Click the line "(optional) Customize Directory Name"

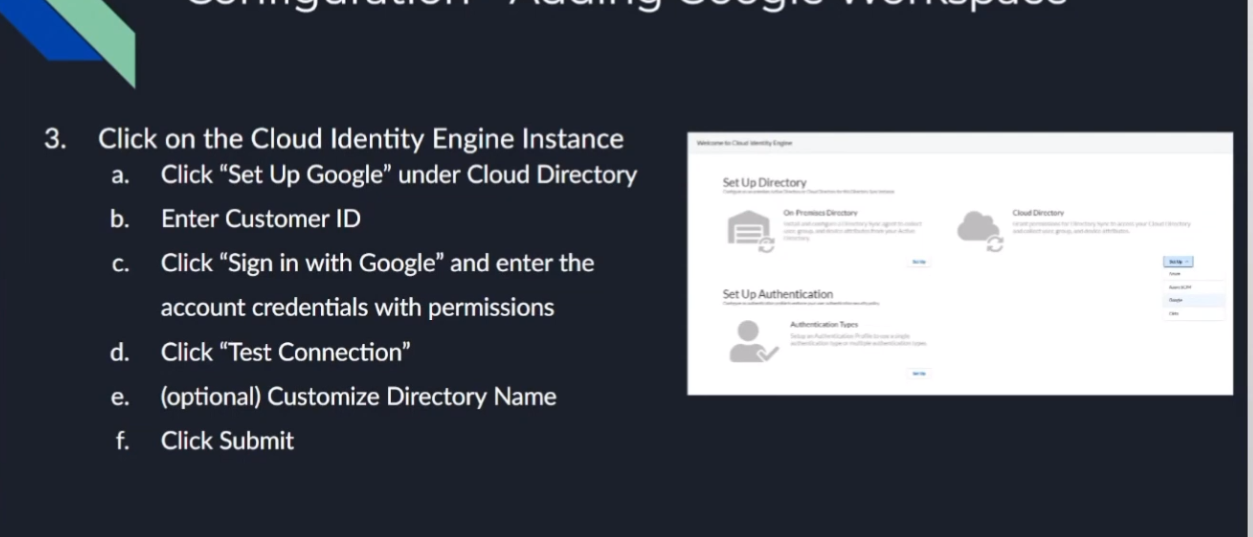(x=358, y=397)
